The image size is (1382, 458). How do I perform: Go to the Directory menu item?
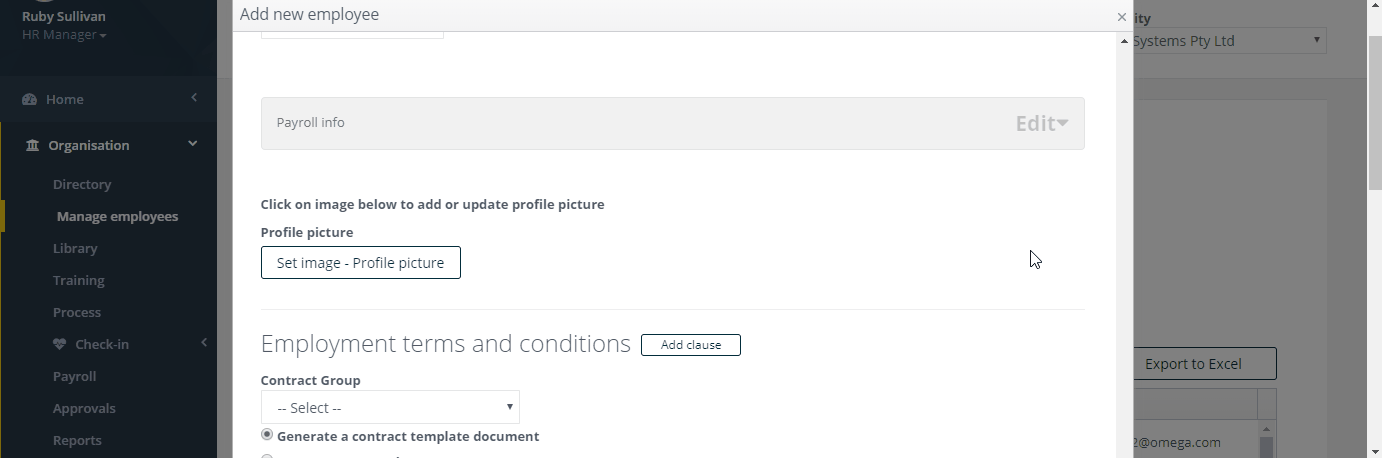point(82,184)
